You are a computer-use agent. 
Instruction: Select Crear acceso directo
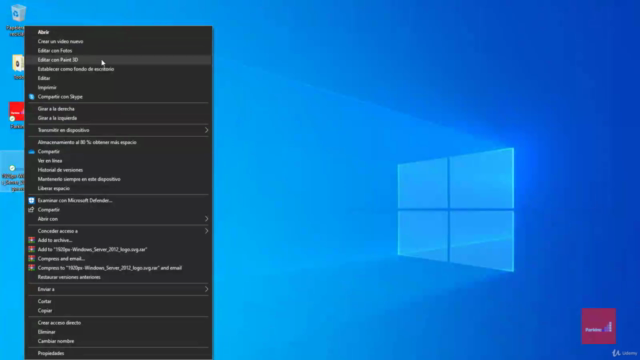(118, 323)
